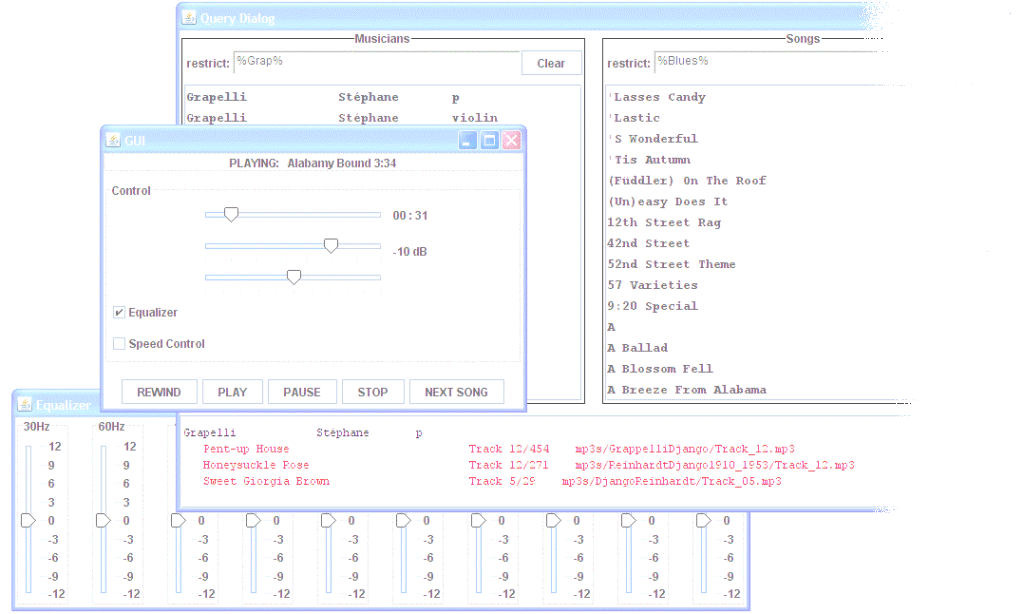Uncheck the Equalizer checkbox
Screen dimensions: 1024x614
[x=119, y=313]
